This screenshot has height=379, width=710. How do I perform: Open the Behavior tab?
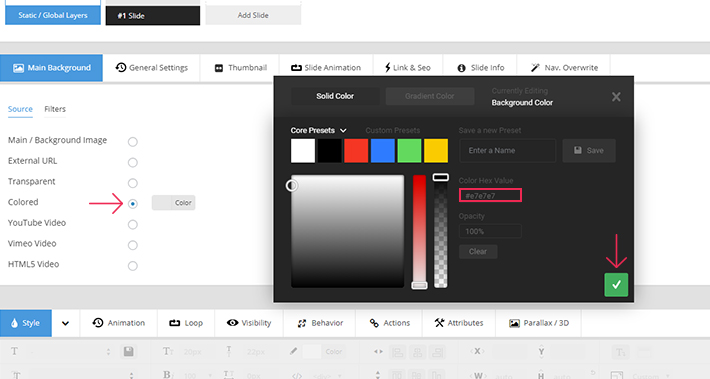click(x=320, y=323)
